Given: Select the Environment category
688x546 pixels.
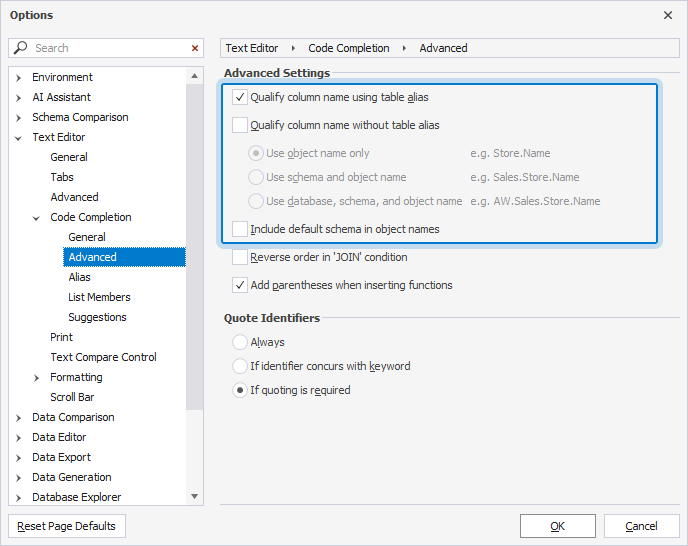Looking at the screenshot, I should (x=62, y=77).
